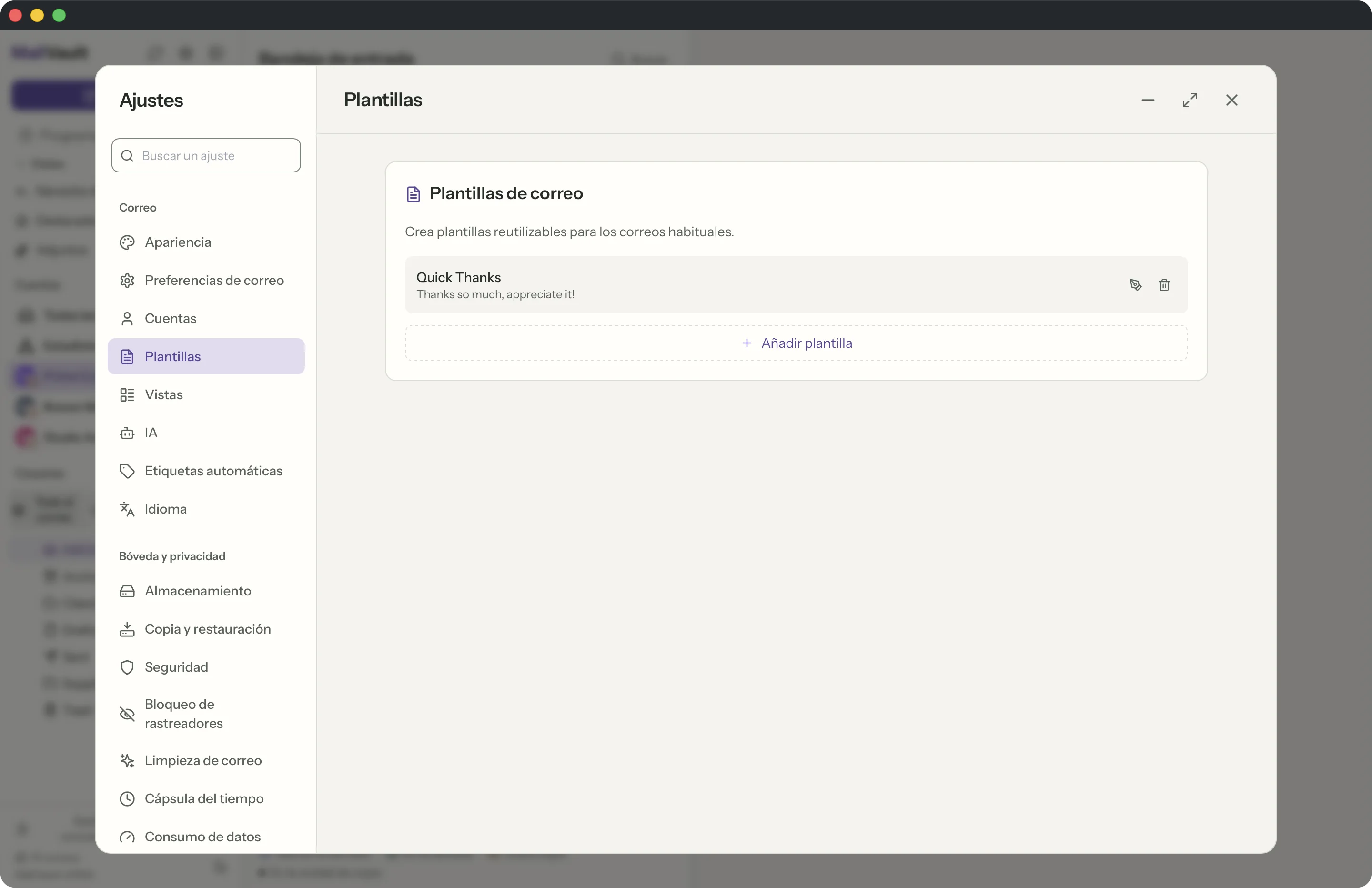
Task: Open Consumo de datos settings
Action: pos(206,836)
